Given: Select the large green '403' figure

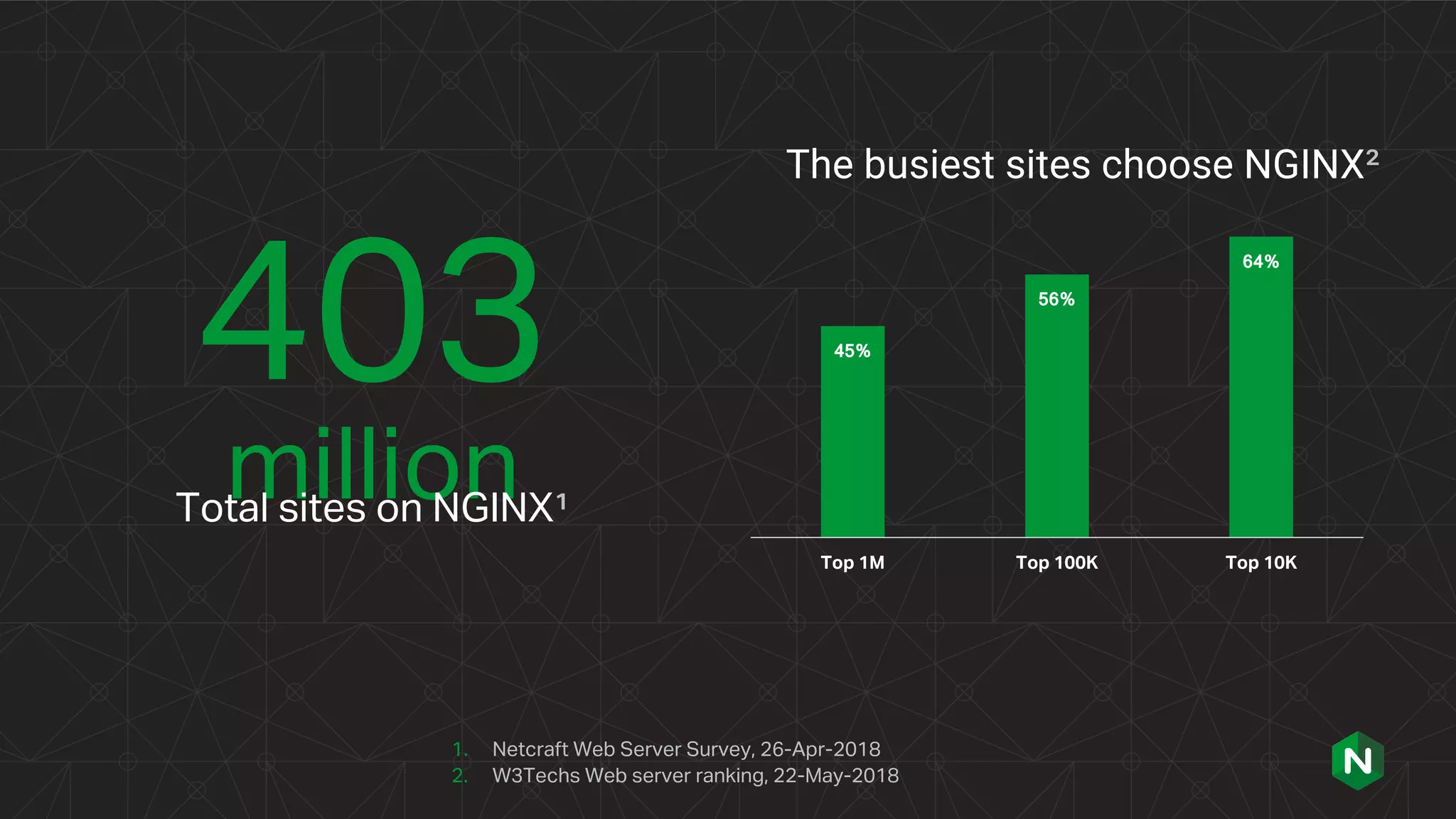Looking at the screenshot, I should tap(371, 310).
